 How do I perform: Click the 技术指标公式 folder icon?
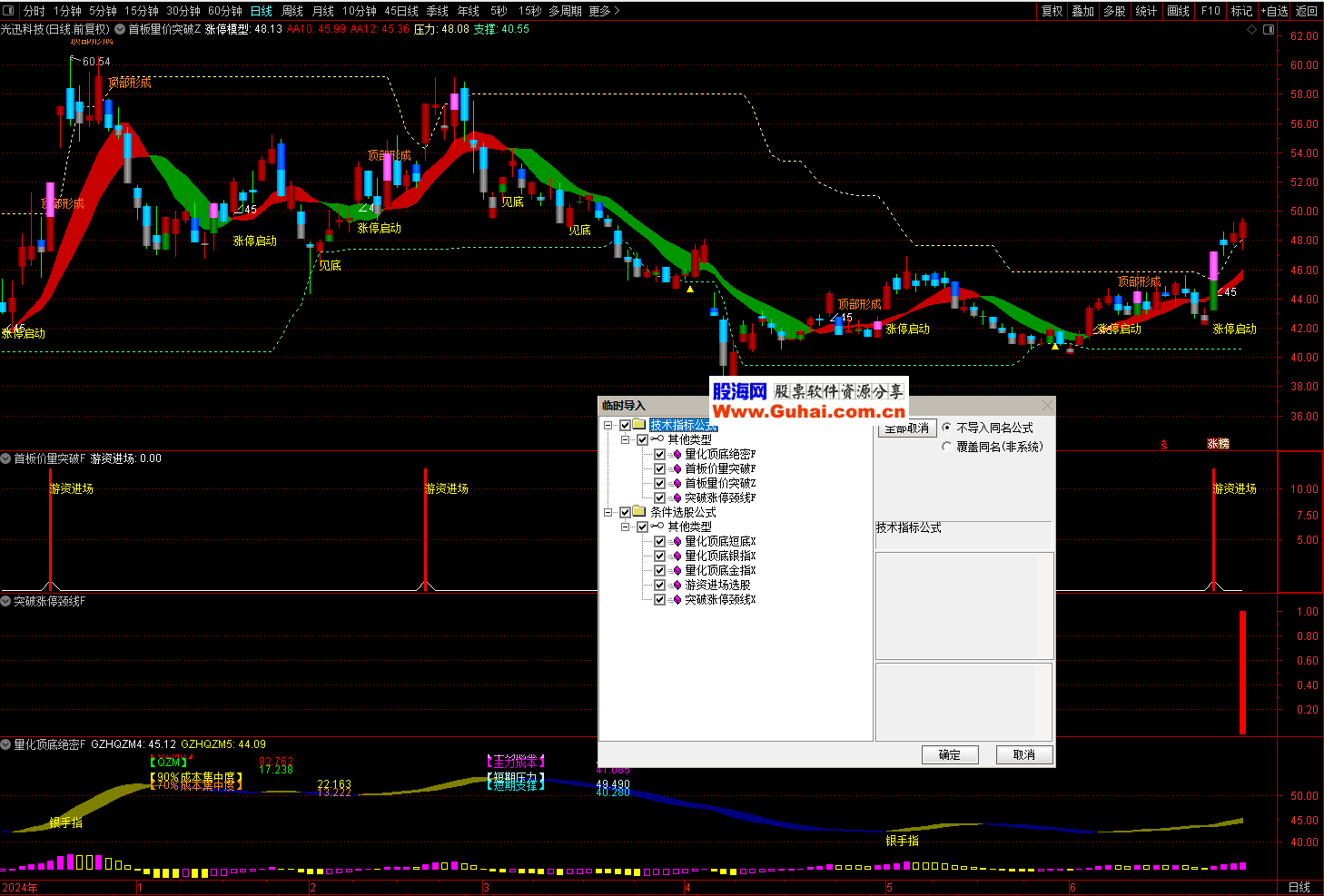pos(639,424)
